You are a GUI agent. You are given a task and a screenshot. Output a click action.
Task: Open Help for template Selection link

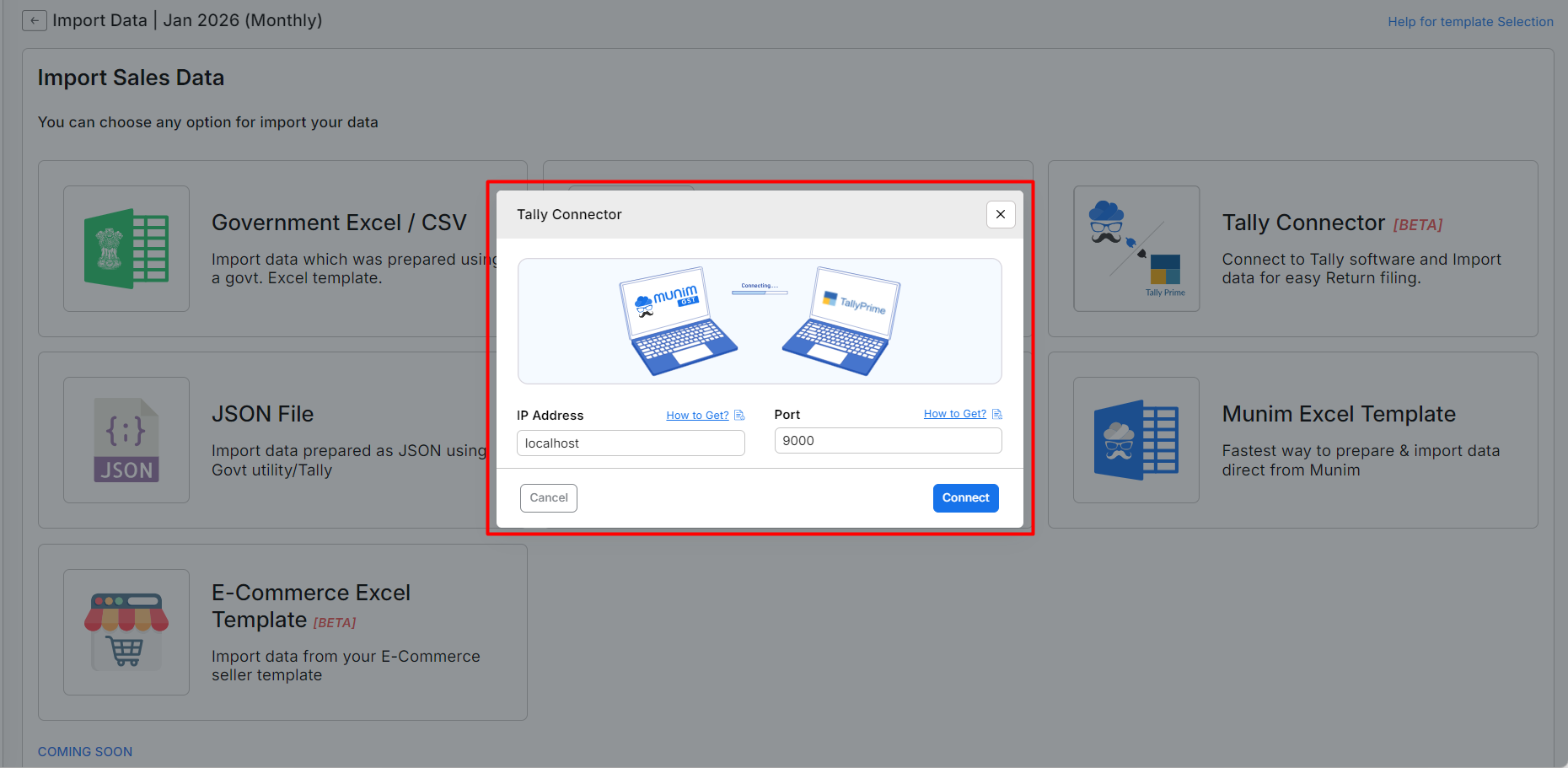point(1470,22)
